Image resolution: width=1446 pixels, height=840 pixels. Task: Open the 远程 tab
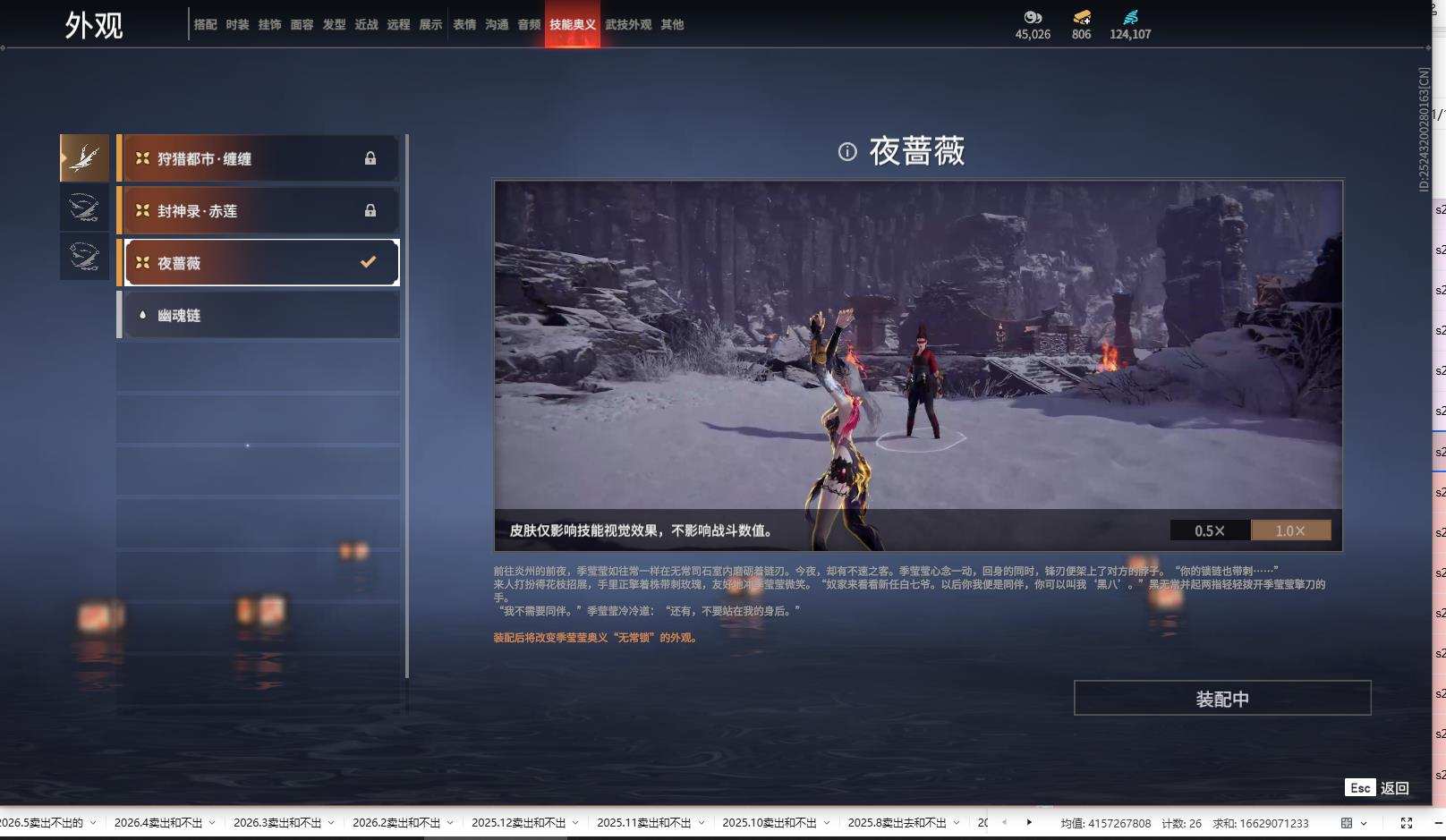[x=398, y=25]
